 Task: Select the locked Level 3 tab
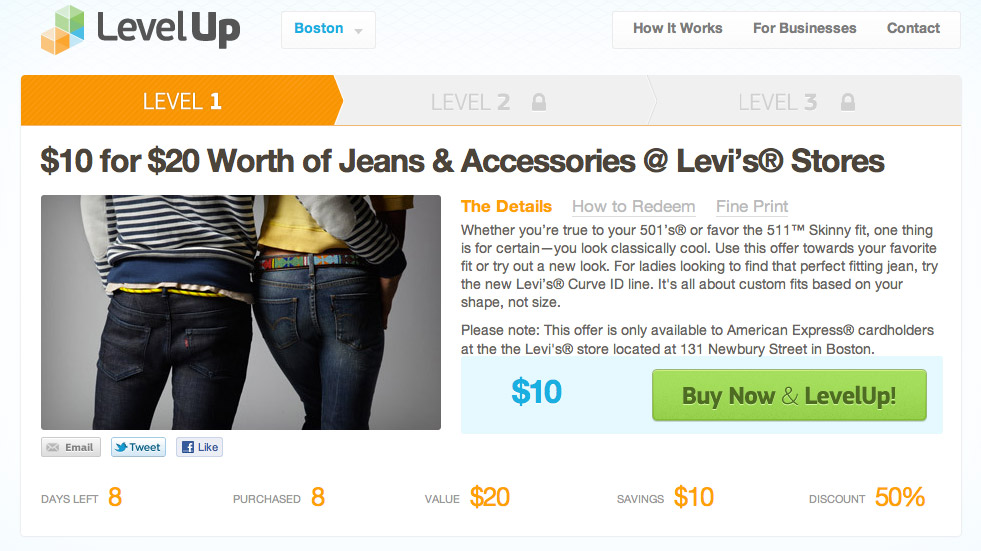805,101
